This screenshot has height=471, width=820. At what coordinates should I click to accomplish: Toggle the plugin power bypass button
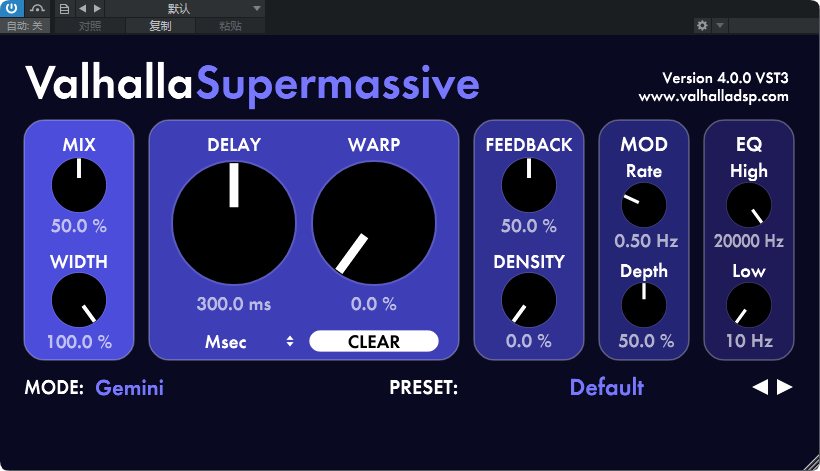click(x=12, y=8)
